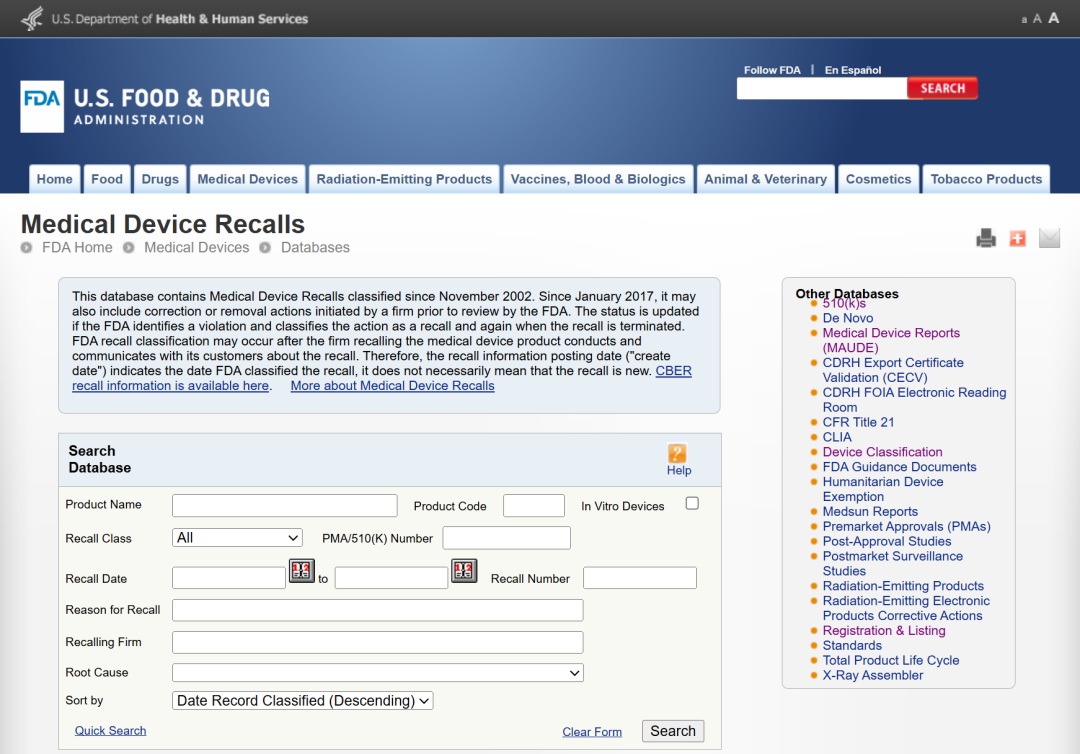Open calendar picker for Recall Date start
The height and width of the screenshot is (754, 1080).
[x=302, y=570]
